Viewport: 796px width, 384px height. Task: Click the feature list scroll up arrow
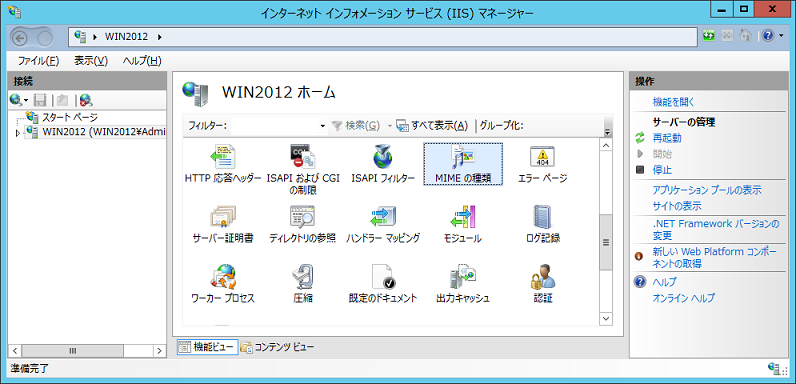coord(606,146)
